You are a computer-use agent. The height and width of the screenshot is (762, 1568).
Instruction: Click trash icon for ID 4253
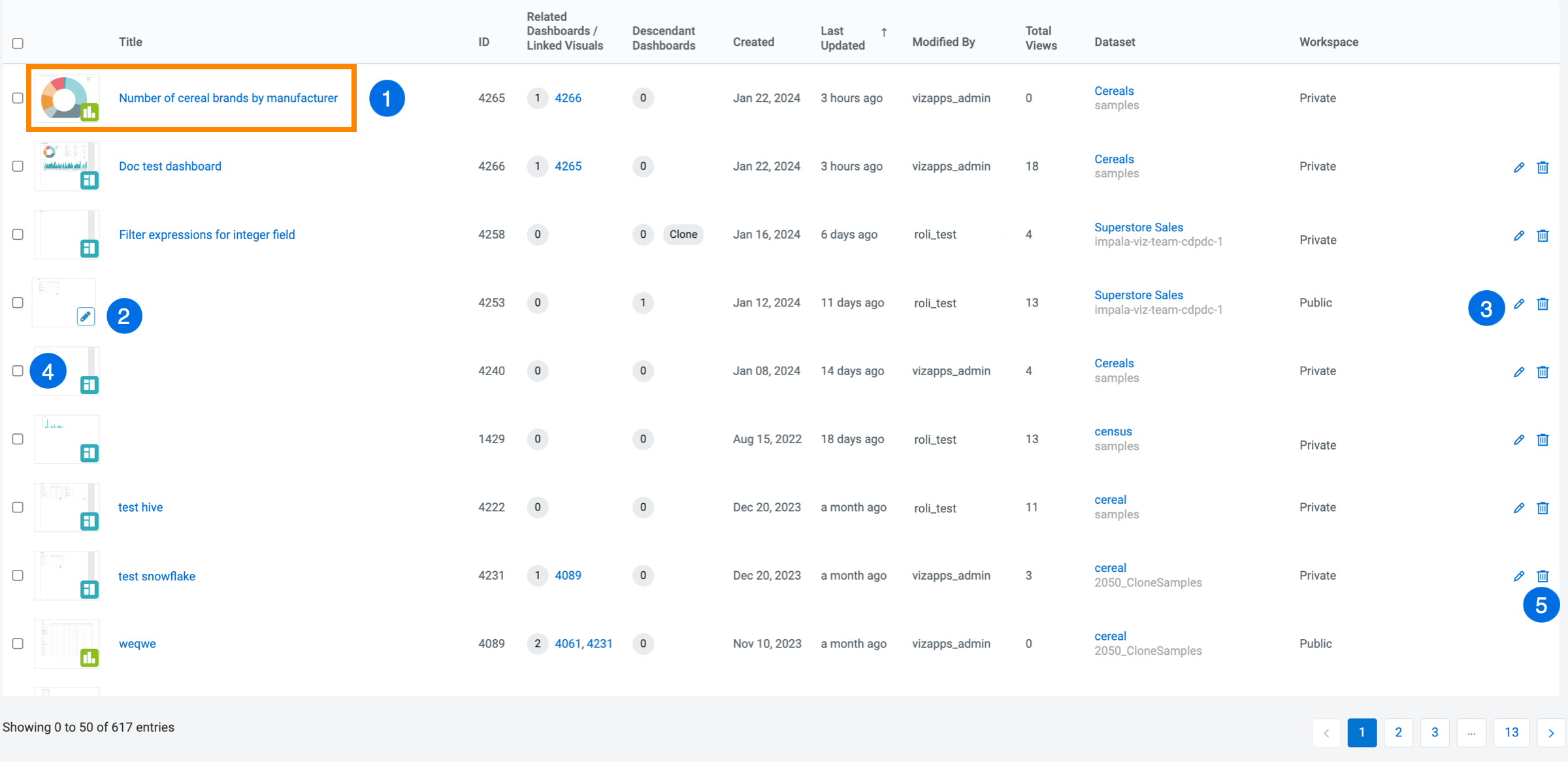[x=1543, y=304]
